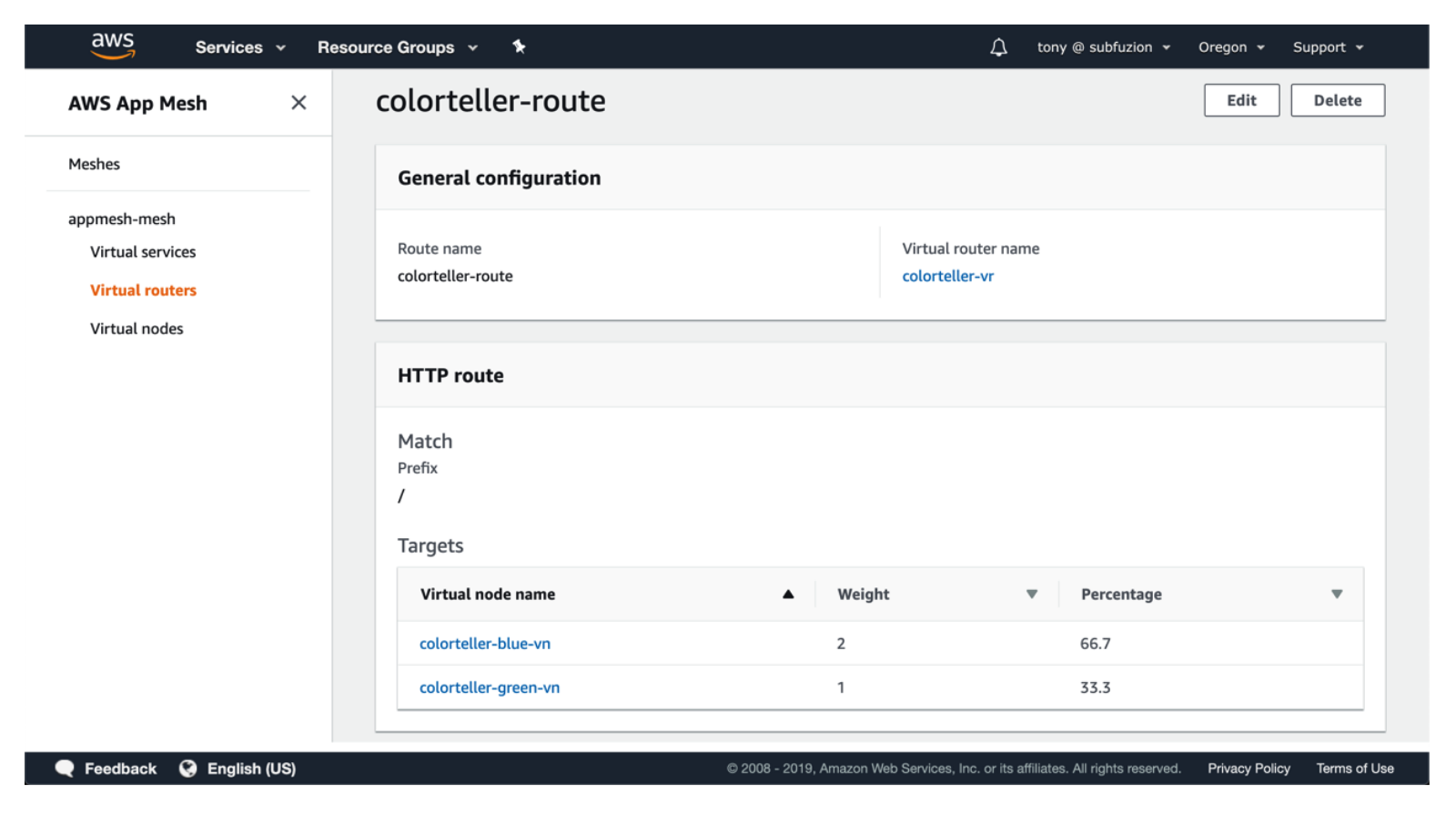Open the Terms of Use link
Viewport: 1456px width, 814px height.
tap(1355, 768)
